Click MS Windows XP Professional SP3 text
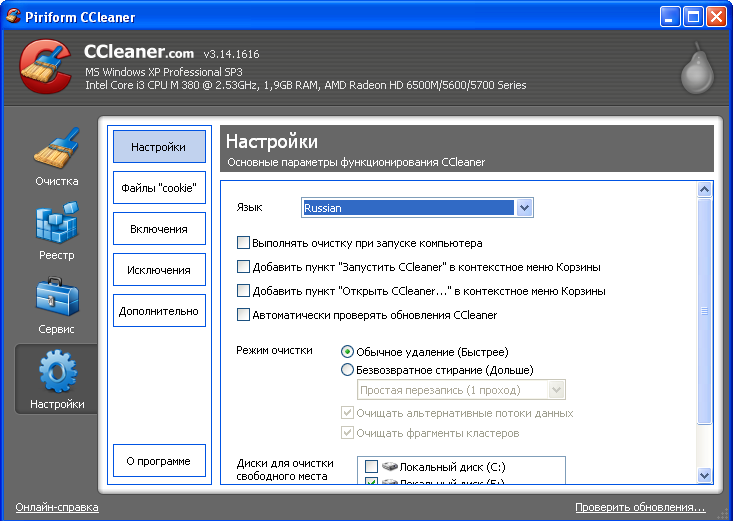This screenshot has height=521, width=733. point(164,72)
